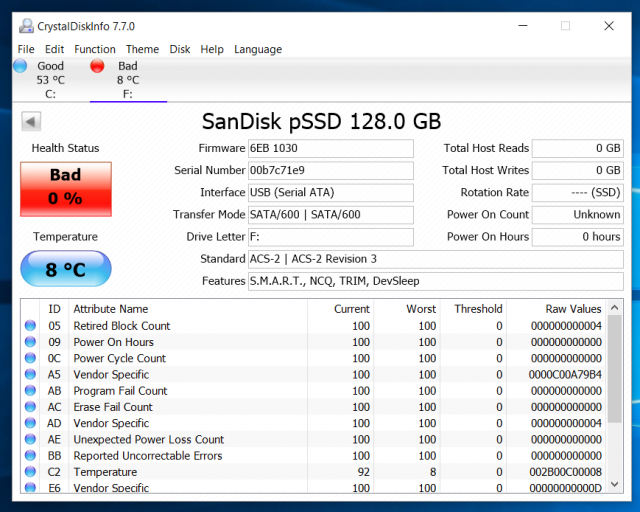
Task: Click the Serial Number field
Action: (330, 170)
